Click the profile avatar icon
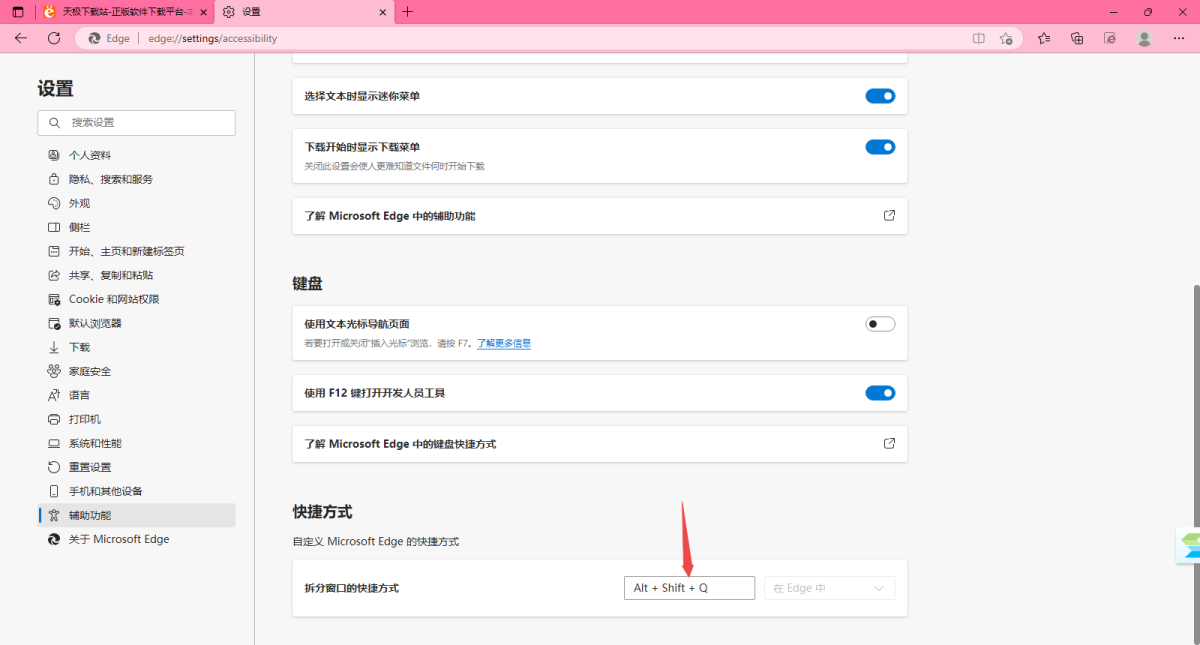1200x645 pixels. (x=1144, y=38)
